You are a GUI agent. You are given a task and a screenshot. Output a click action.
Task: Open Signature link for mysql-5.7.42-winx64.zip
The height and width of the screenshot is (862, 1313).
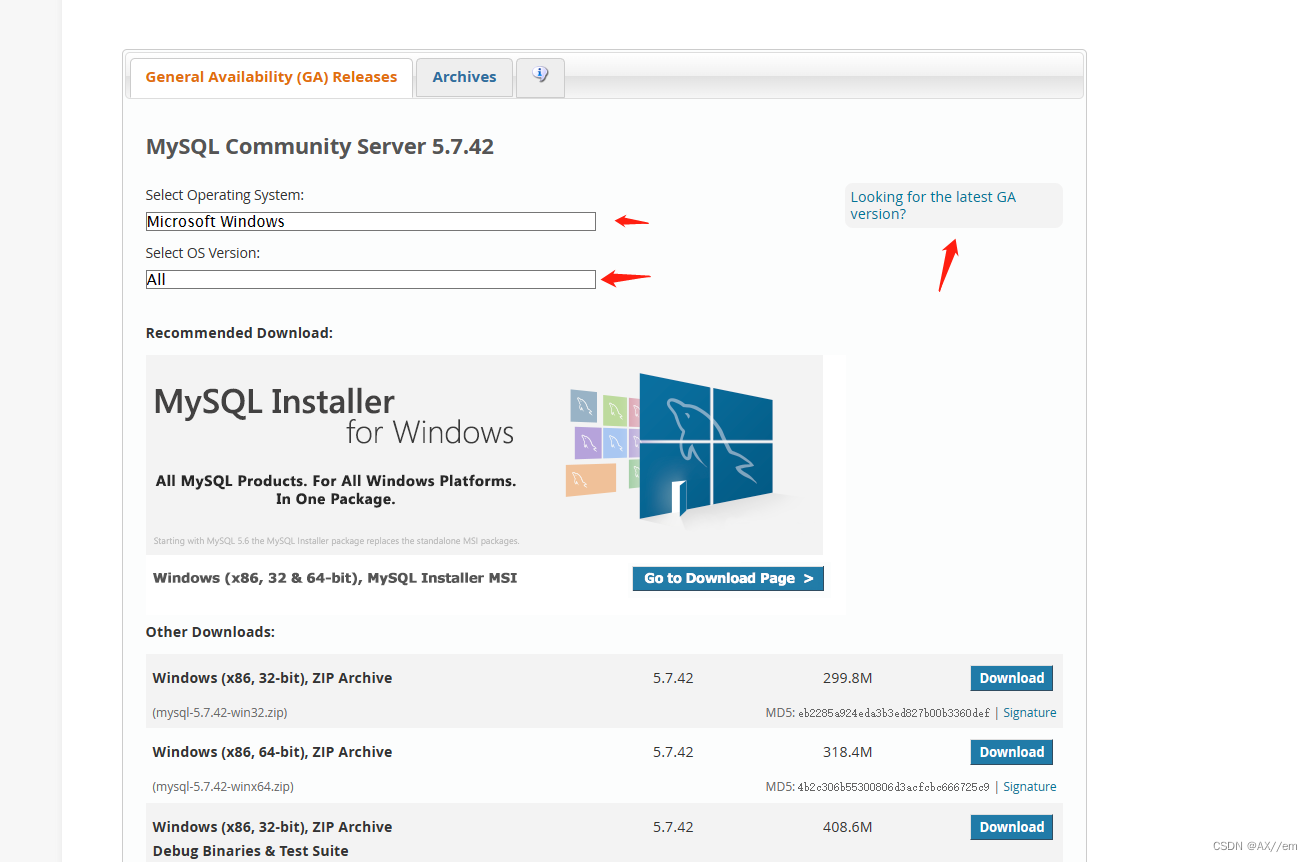[1029, 787]
